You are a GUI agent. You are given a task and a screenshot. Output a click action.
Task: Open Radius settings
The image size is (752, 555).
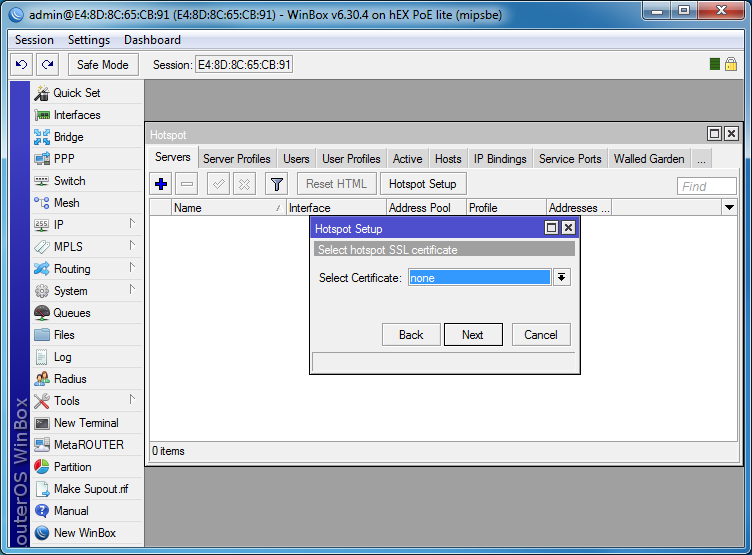87,379
